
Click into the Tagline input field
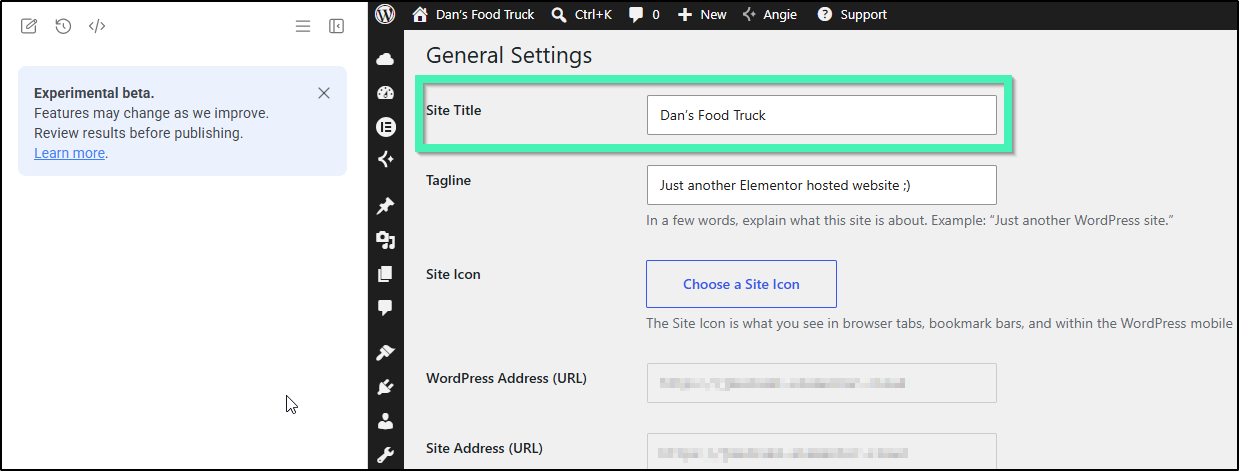click(x=821, y=185)
